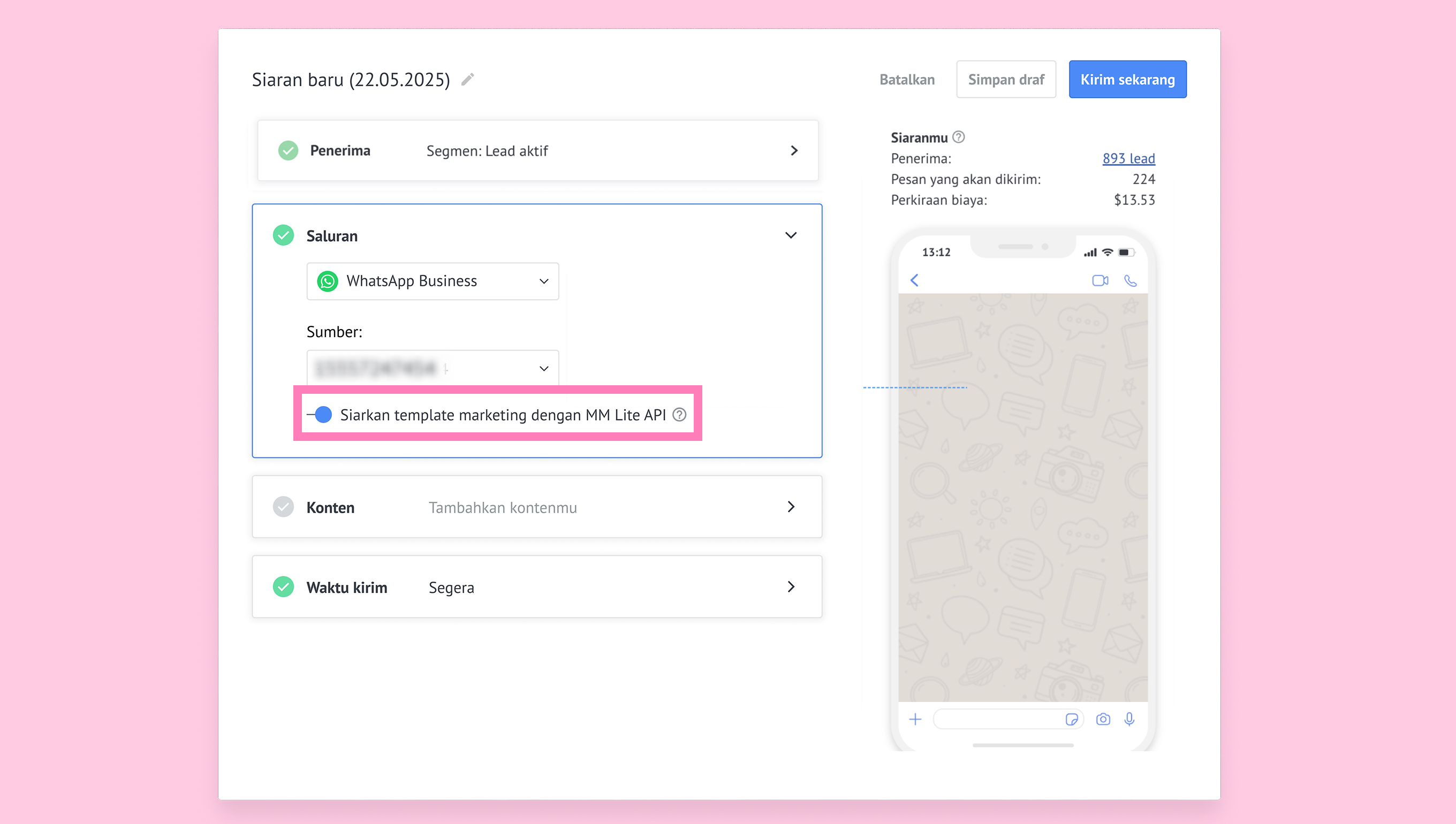Collapse the Saluran section
Screen dimensions: 1456x824
(x=791, y=235)
